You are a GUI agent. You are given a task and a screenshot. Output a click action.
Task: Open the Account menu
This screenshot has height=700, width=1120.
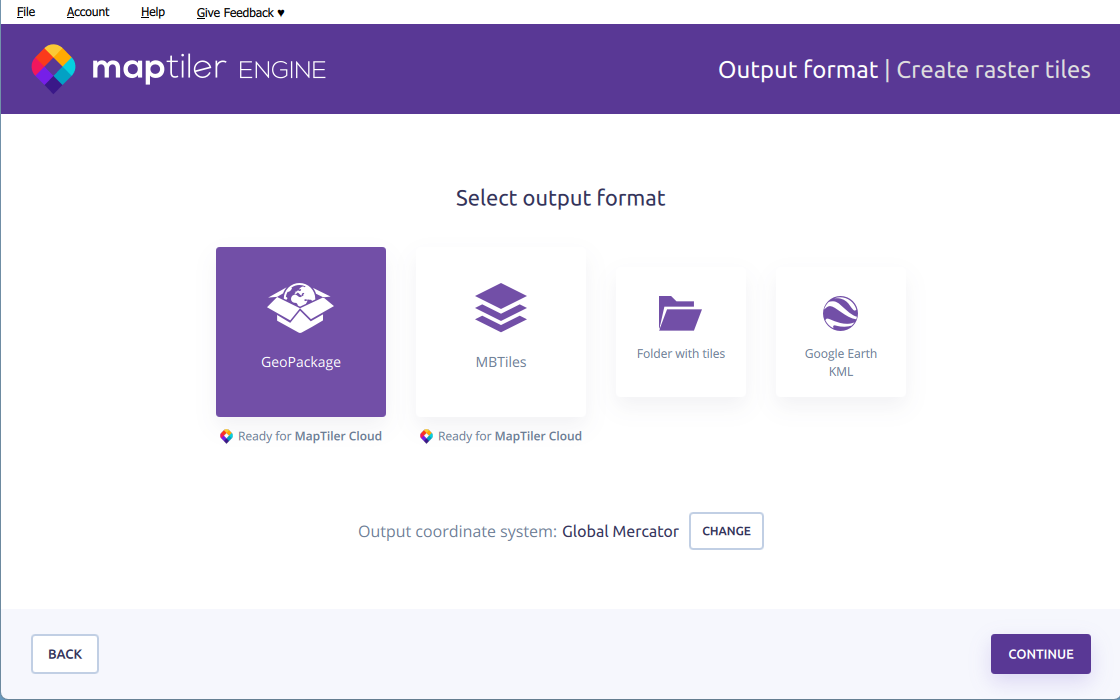(88, 12)
